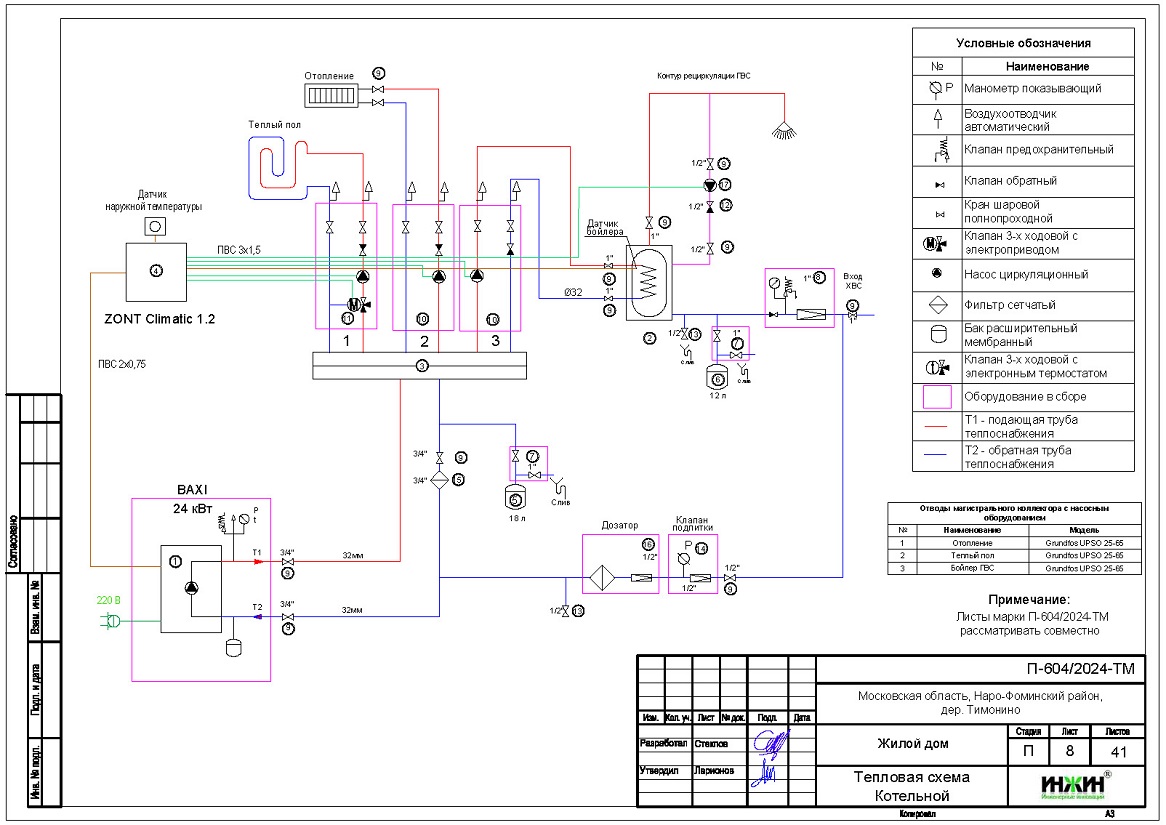Select the outdoor temperature sensor symbol

pyautogui.click(x=156, y=227)
